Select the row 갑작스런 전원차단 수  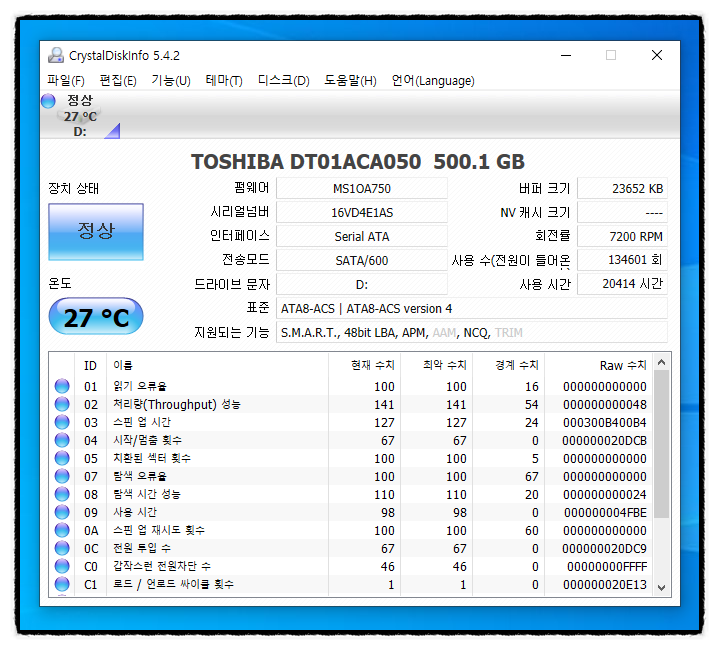click(x=351, y=566)
